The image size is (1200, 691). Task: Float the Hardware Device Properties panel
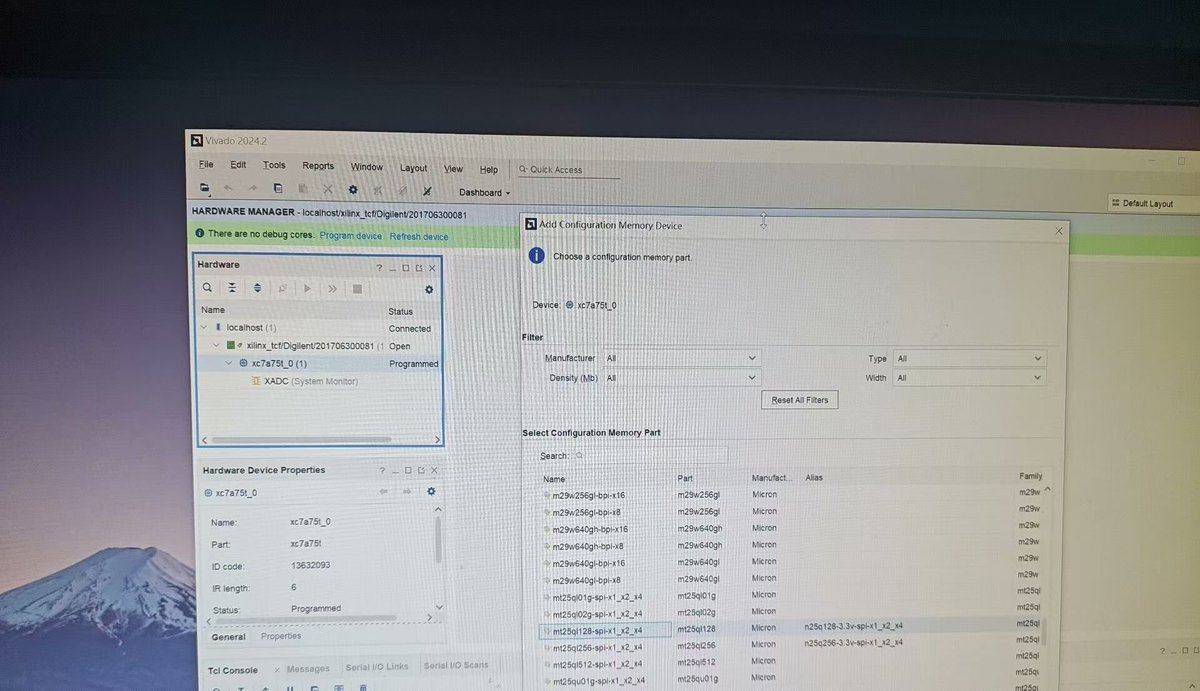421,471
